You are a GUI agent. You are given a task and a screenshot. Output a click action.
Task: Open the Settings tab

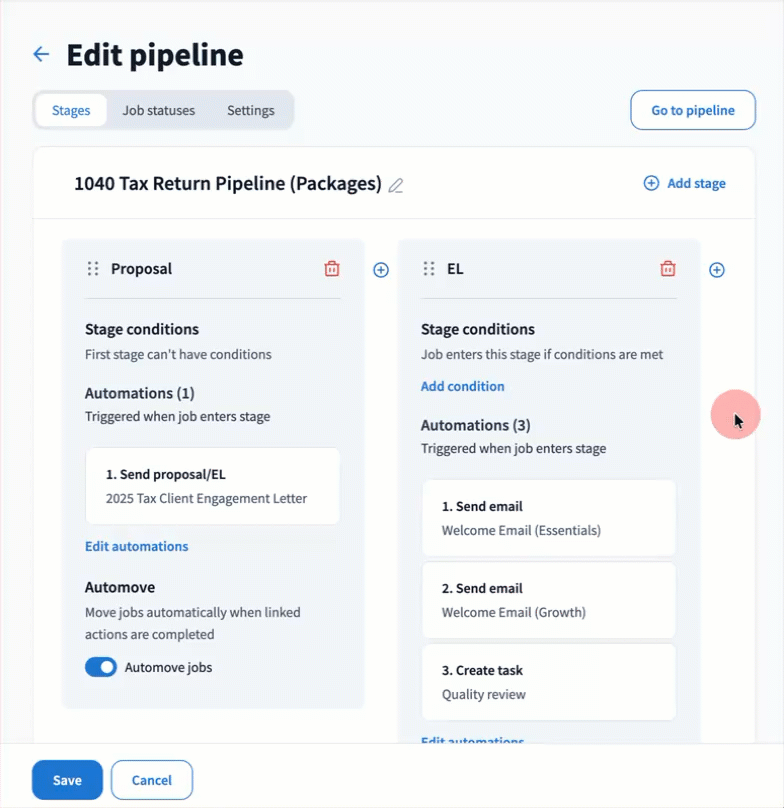tap(250, 110)
